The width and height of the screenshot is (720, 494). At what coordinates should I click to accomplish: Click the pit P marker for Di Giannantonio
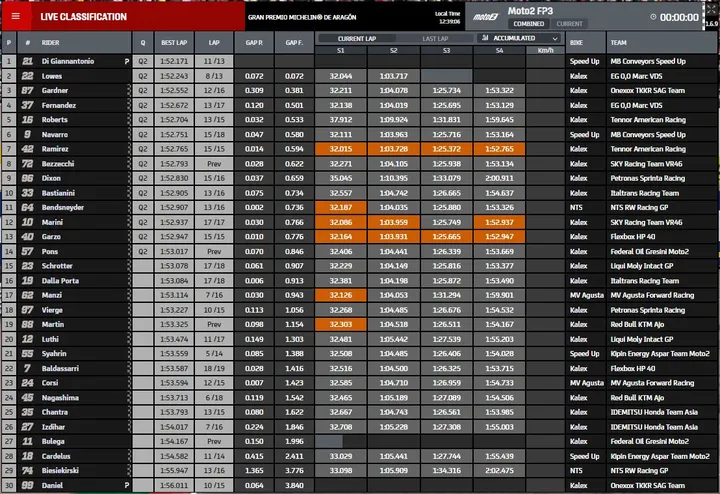tap(126, 61)
